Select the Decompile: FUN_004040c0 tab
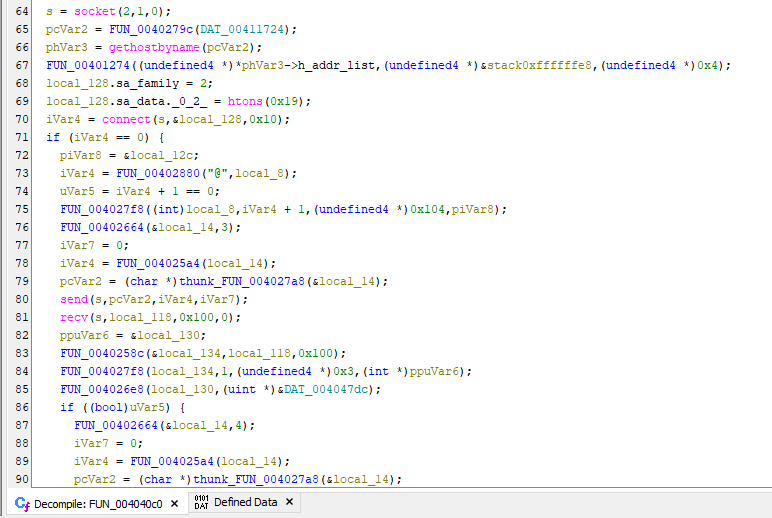The height and width of the screenshot is (518, 772). (x=98, y=503)
